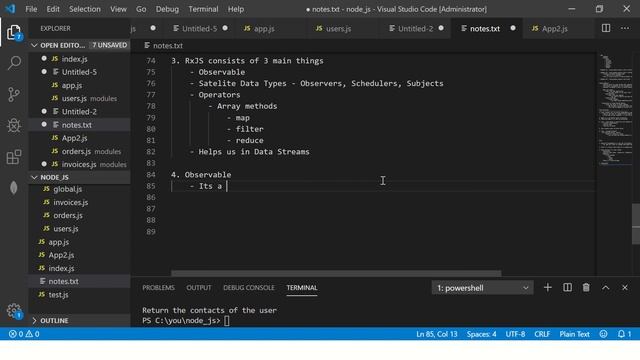This screenshot has height=360, width=640.
Task: Open the Go menu
Action: [141, 9]
